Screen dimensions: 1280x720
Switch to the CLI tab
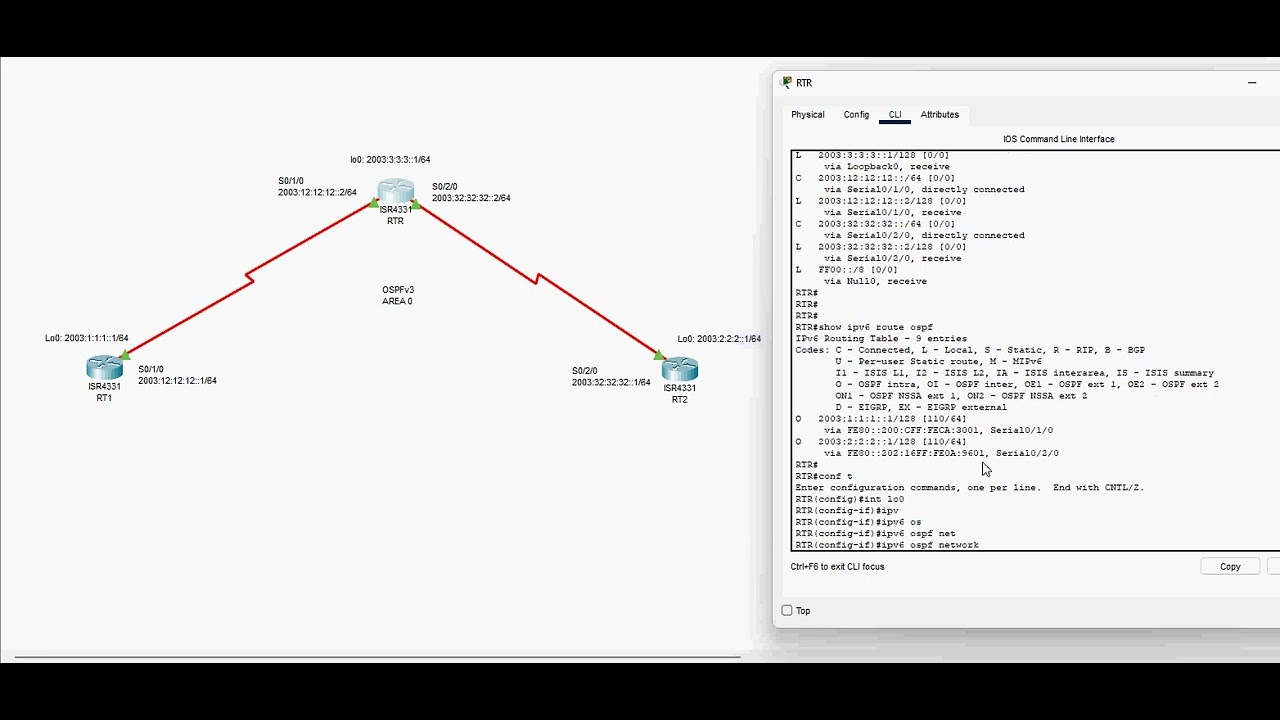coord(895,115)
